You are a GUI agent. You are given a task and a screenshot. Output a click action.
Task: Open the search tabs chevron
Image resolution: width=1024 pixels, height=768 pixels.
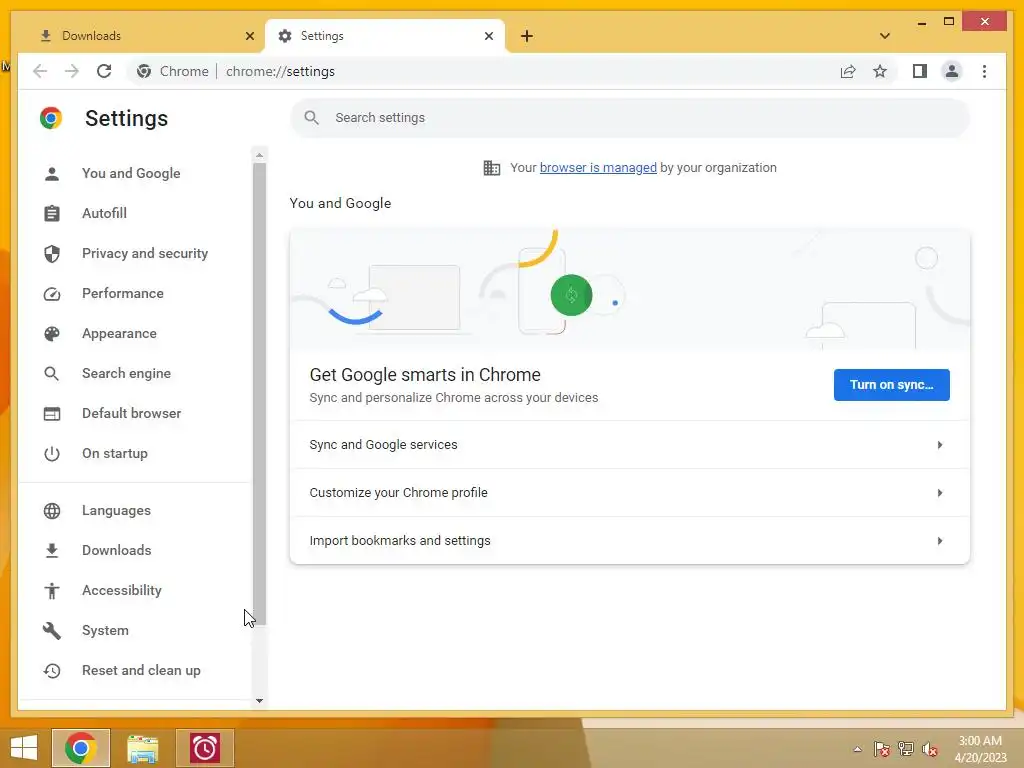(x=885, y=36)
